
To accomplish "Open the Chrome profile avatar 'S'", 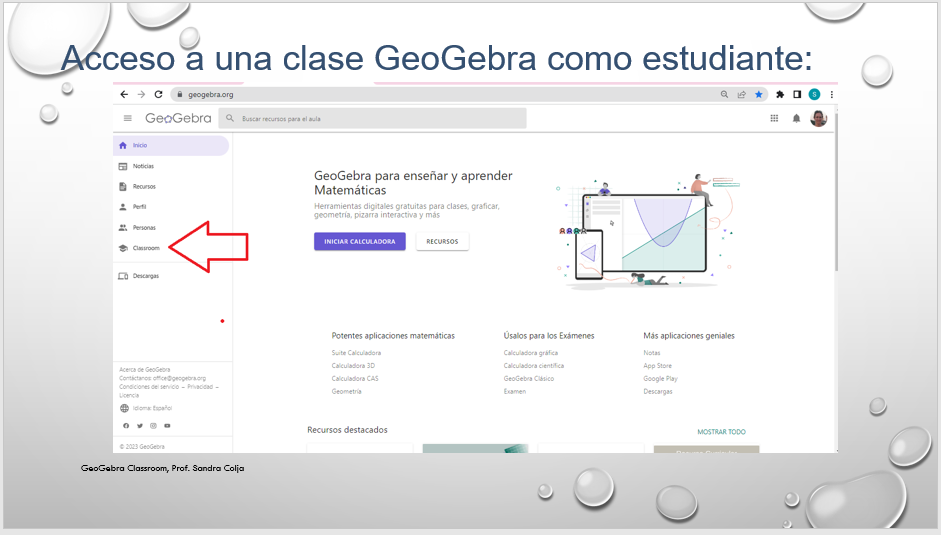I will click(814, 94).
